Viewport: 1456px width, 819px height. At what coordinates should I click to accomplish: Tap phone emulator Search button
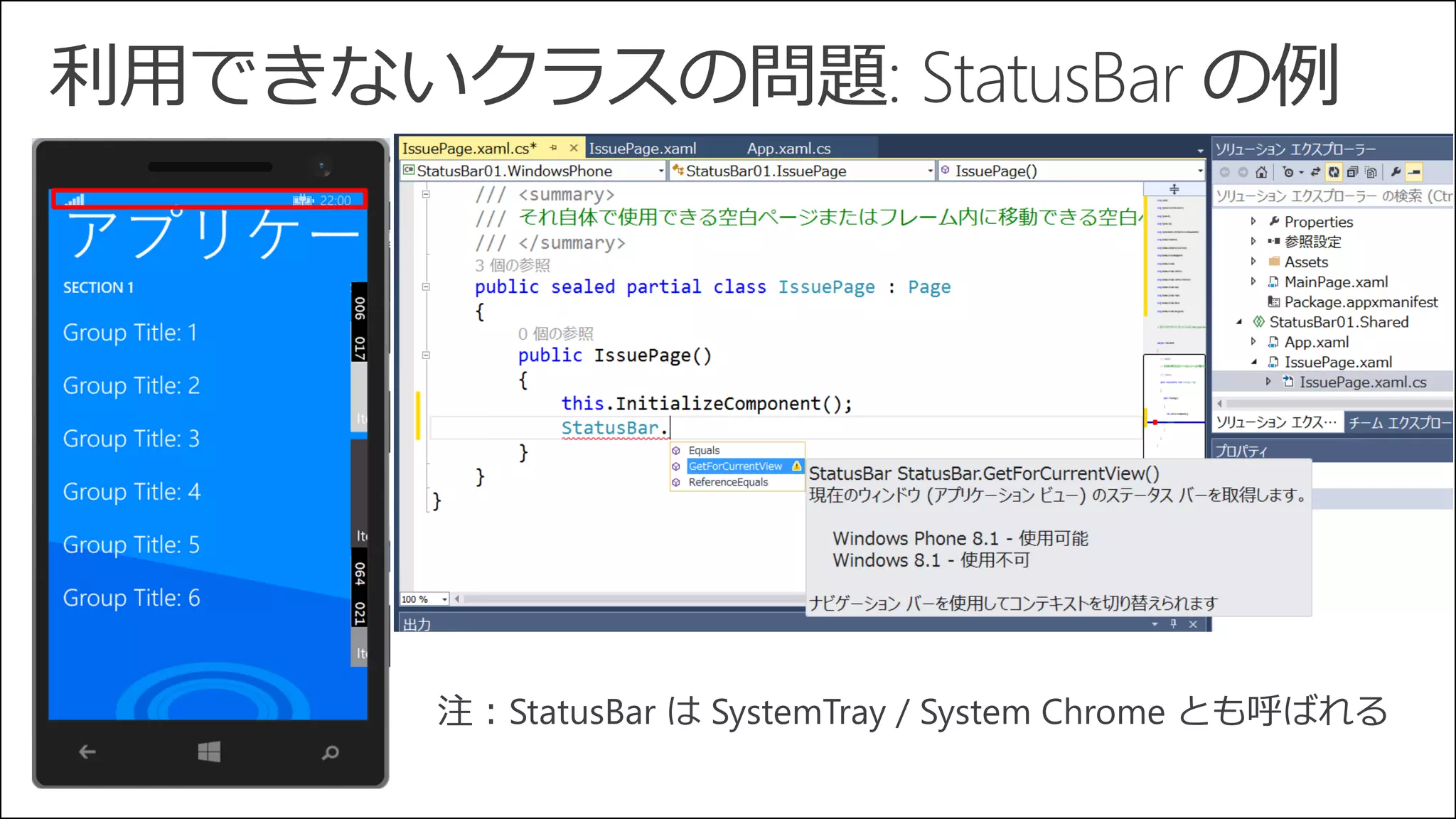[x=331, y=751]
